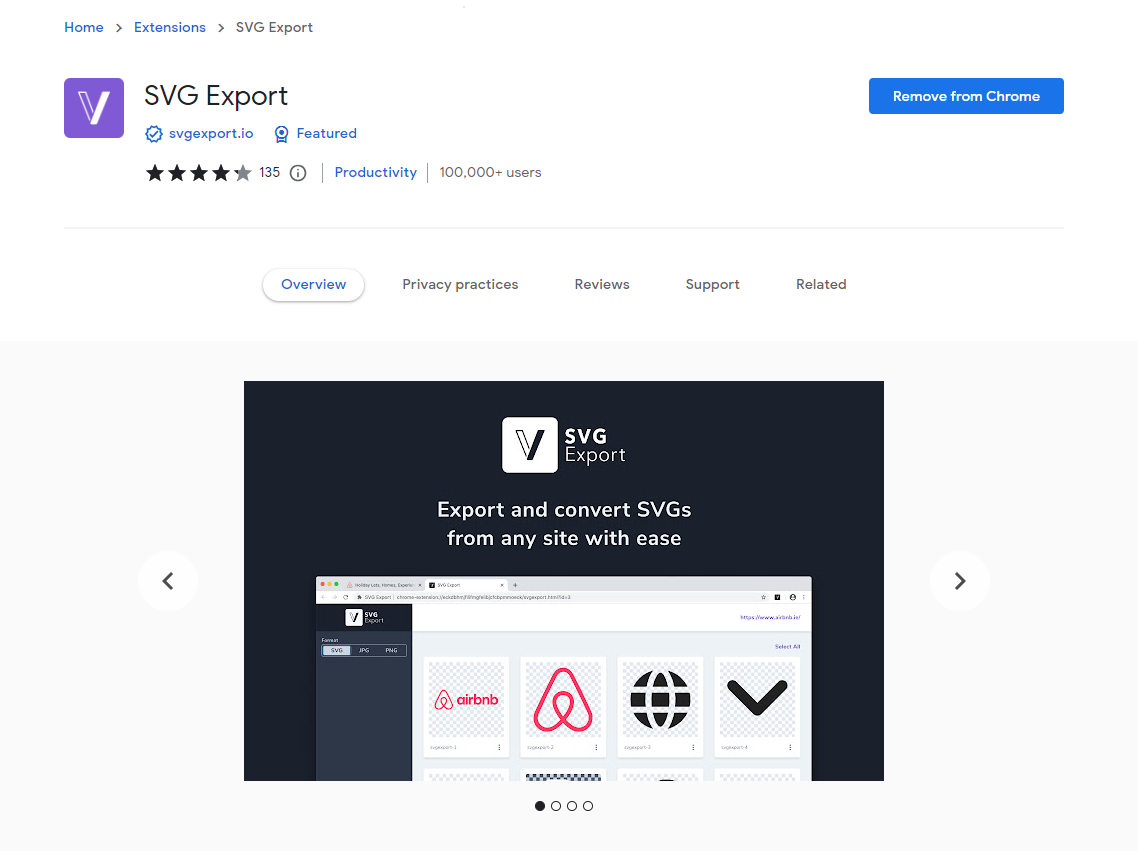Open the Reviews tab

(x=602, y=285)
